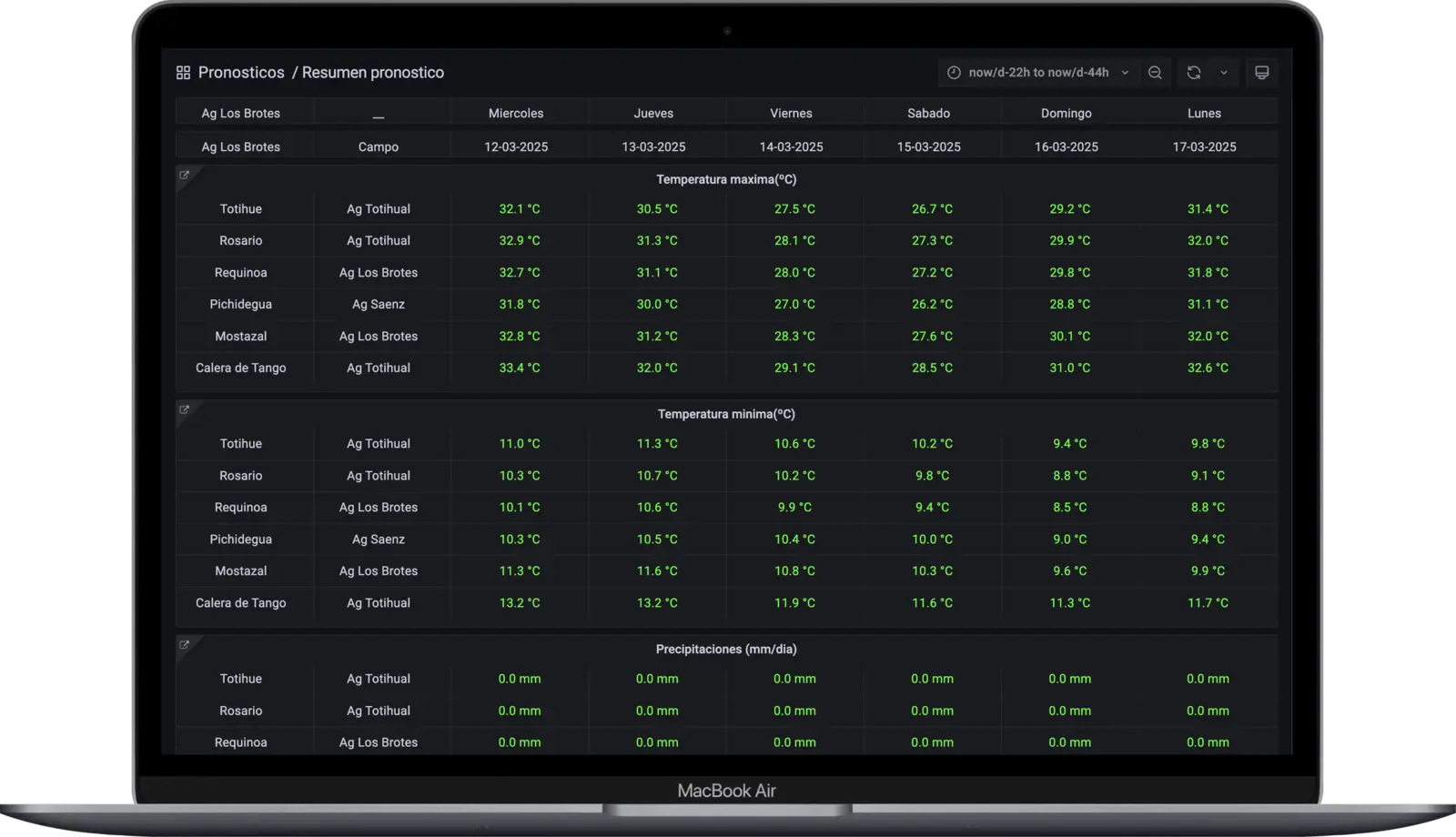Open the refresh interval dropdown arrow
Screen dimensions: 1456x837
(x=1224, y=73)
